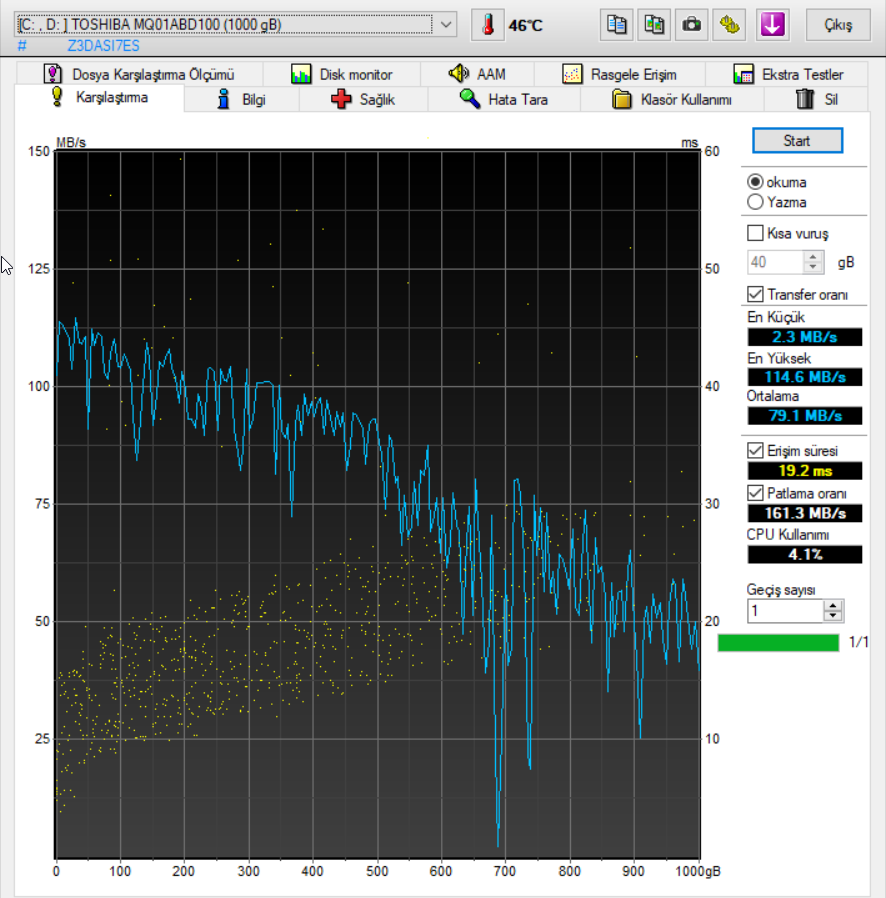The image size is (886, 898).
Task: Click the Kısa vuruş 40 gB field
Action: coord(775,262)
